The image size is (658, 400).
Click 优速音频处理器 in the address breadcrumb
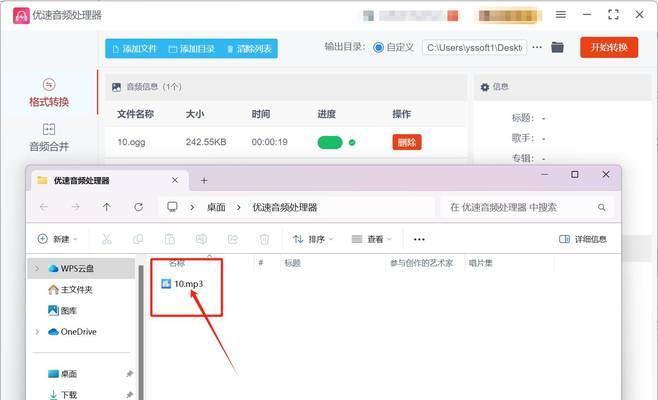(x=285, y=207)
